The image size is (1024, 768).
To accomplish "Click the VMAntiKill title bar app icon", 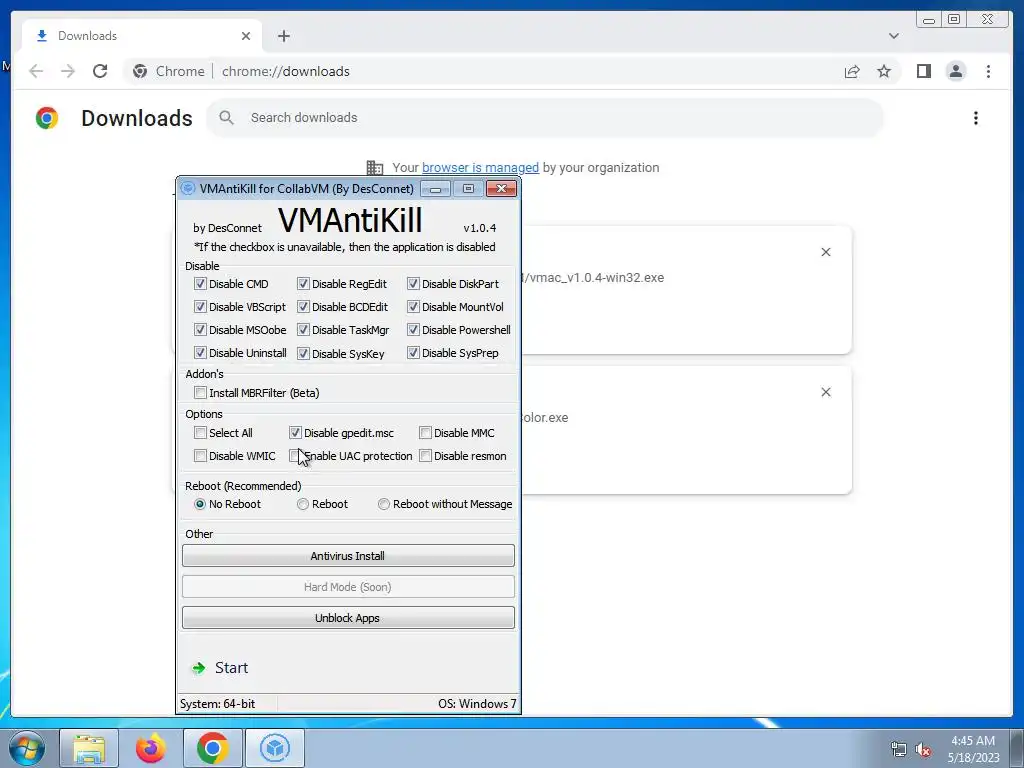I will 187,189.
